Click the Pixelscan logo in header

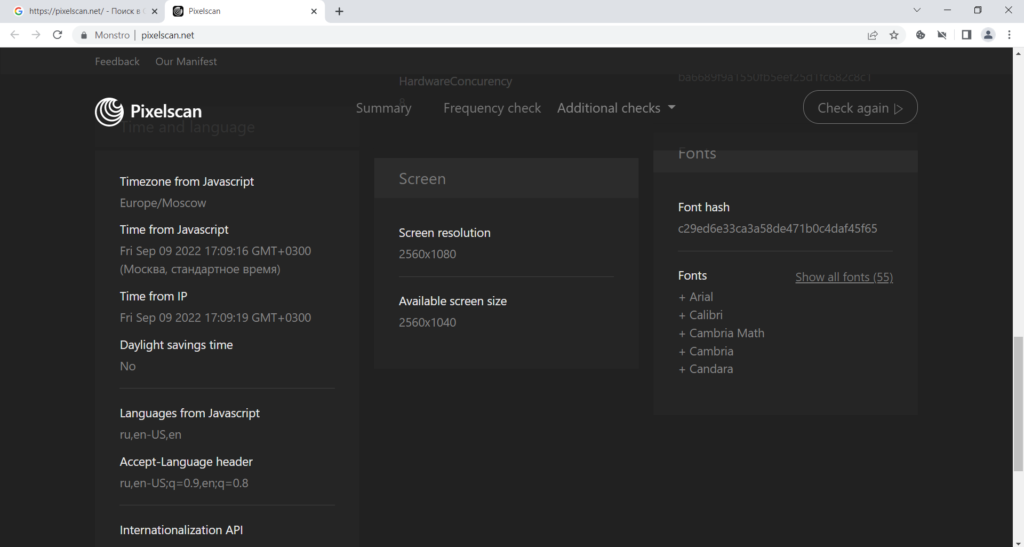pyautogui.click(x=148, y=111)
